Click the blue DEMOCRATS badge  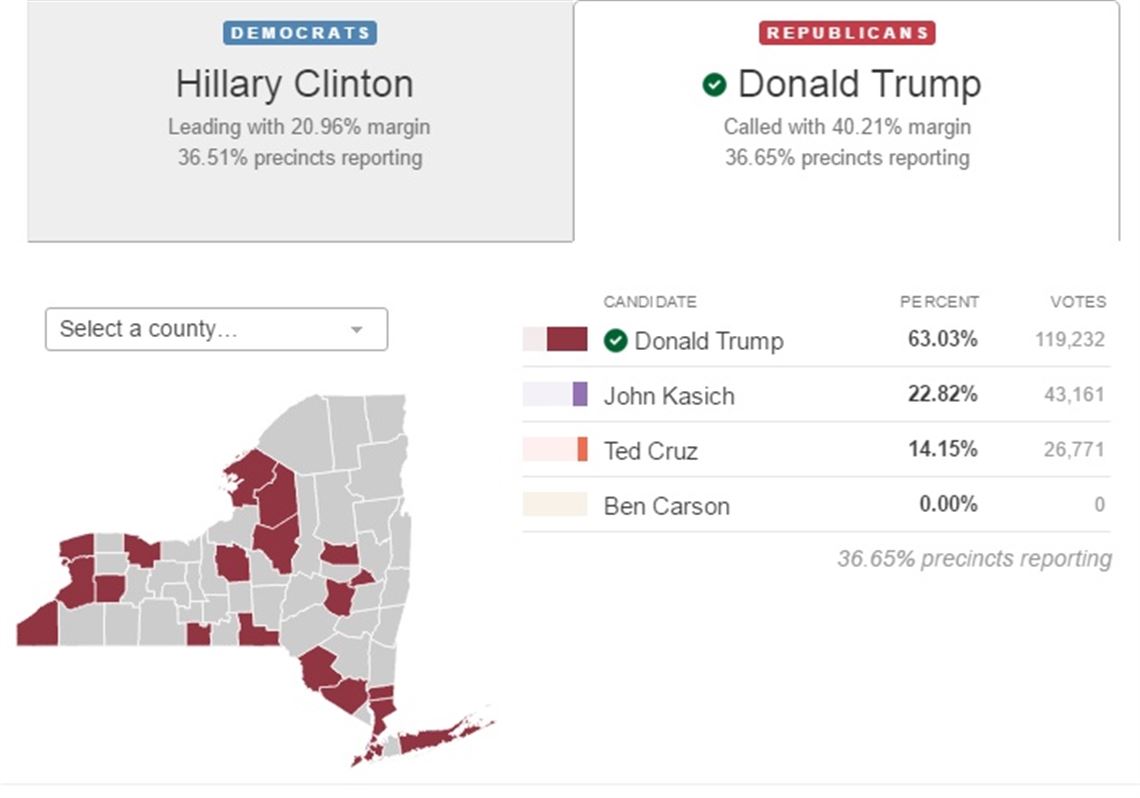tap(298, 31)
